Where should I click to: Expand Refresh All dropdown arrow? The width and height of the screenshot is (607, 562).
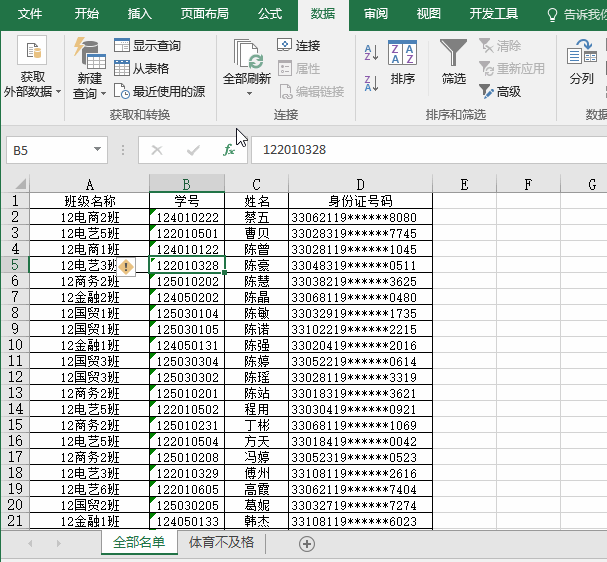(x=249, y=93)
